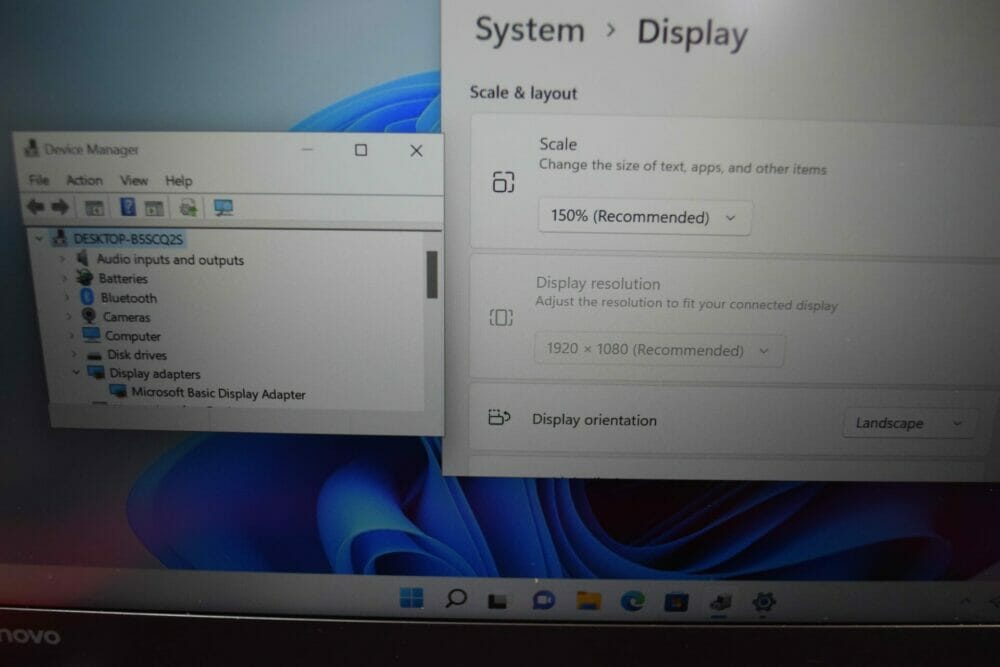The image size is (1000, 667).
Task: Click the Device Manager vertical scrollbar thumb
Action: coord(432,274)
